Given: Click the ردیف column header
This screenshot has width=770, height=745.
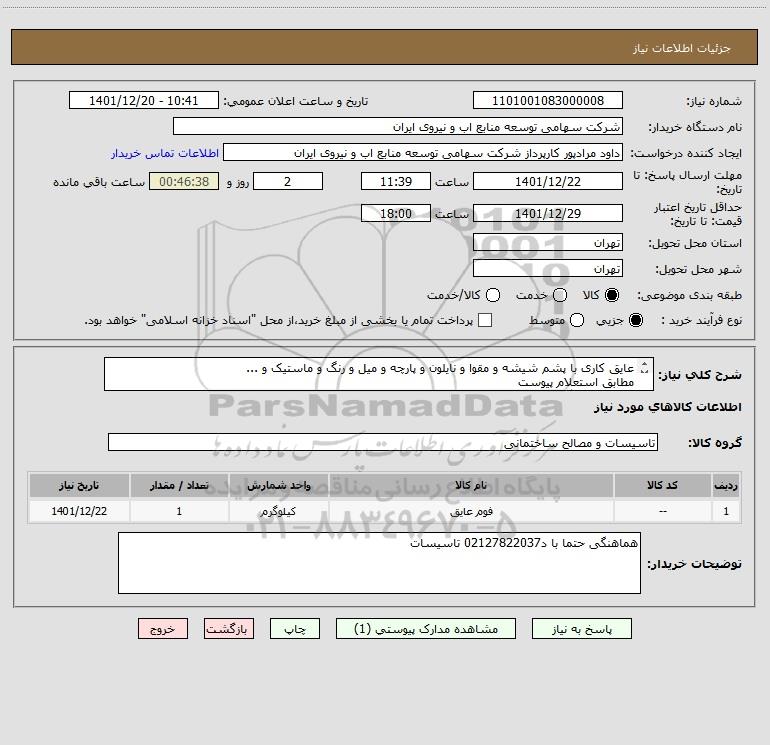Looking at the screenshot, I should [x=726, y=485].
